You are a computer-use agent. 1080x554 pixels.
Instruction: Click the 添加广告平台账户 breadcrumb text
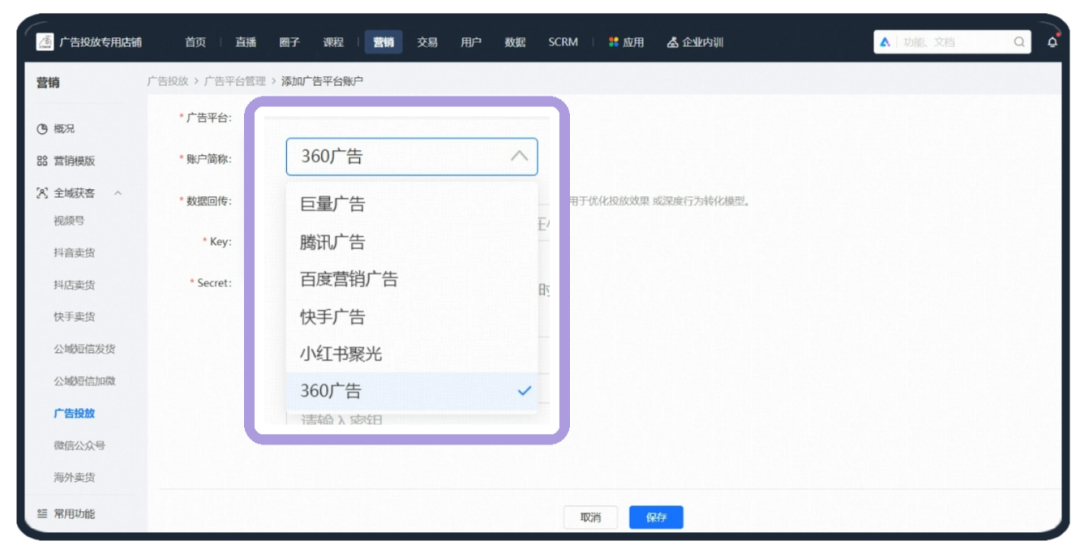(x=322, y=81)
